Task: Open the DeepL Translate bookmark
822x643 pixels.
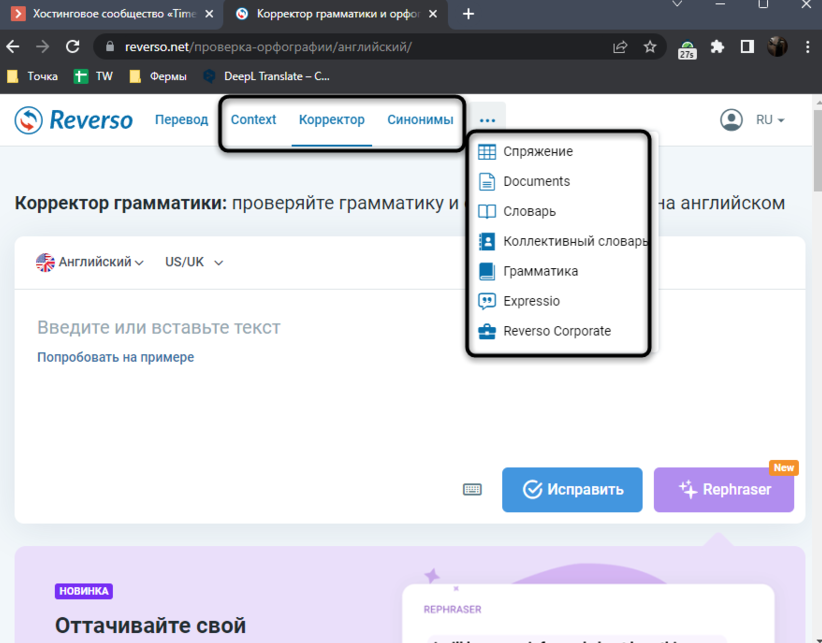Action: point(267,77)
